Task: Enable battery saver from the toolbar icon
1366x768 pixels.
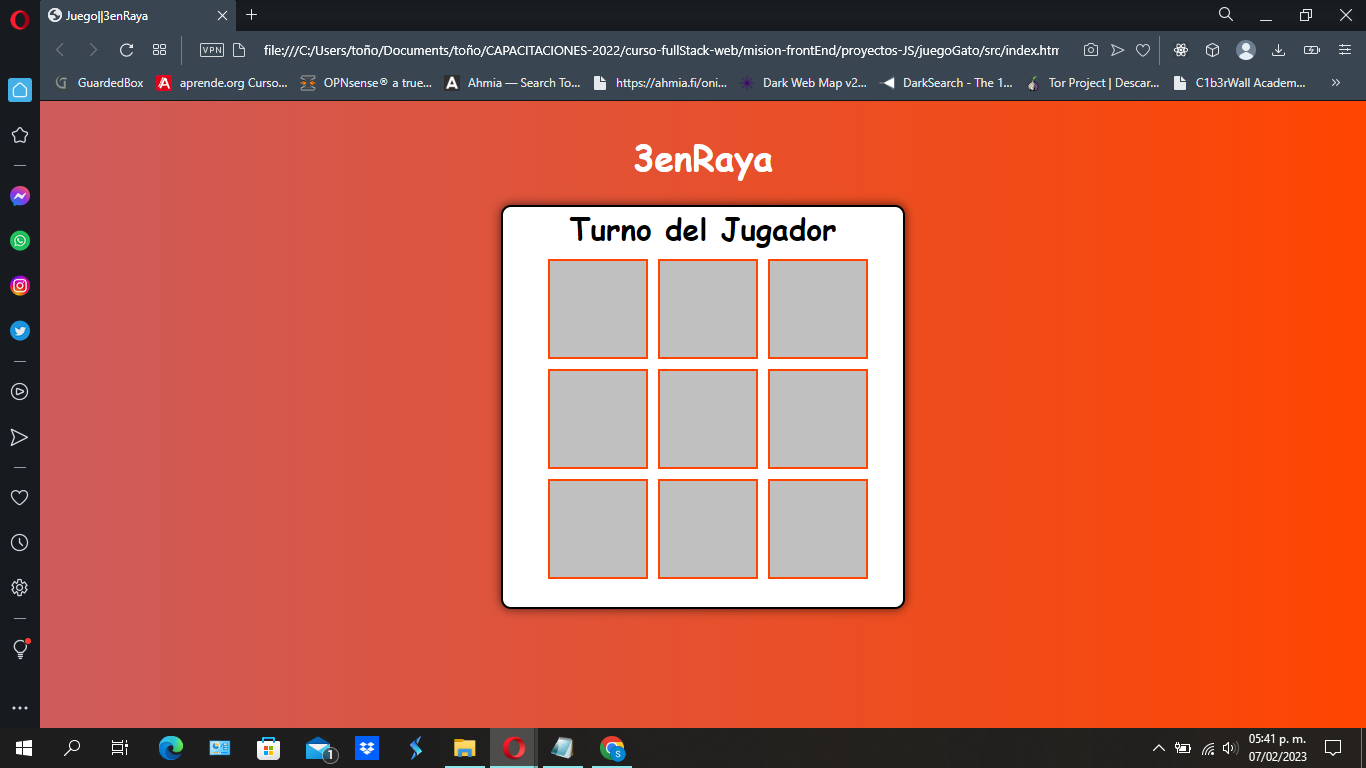Action: [x=1311, y=49]
